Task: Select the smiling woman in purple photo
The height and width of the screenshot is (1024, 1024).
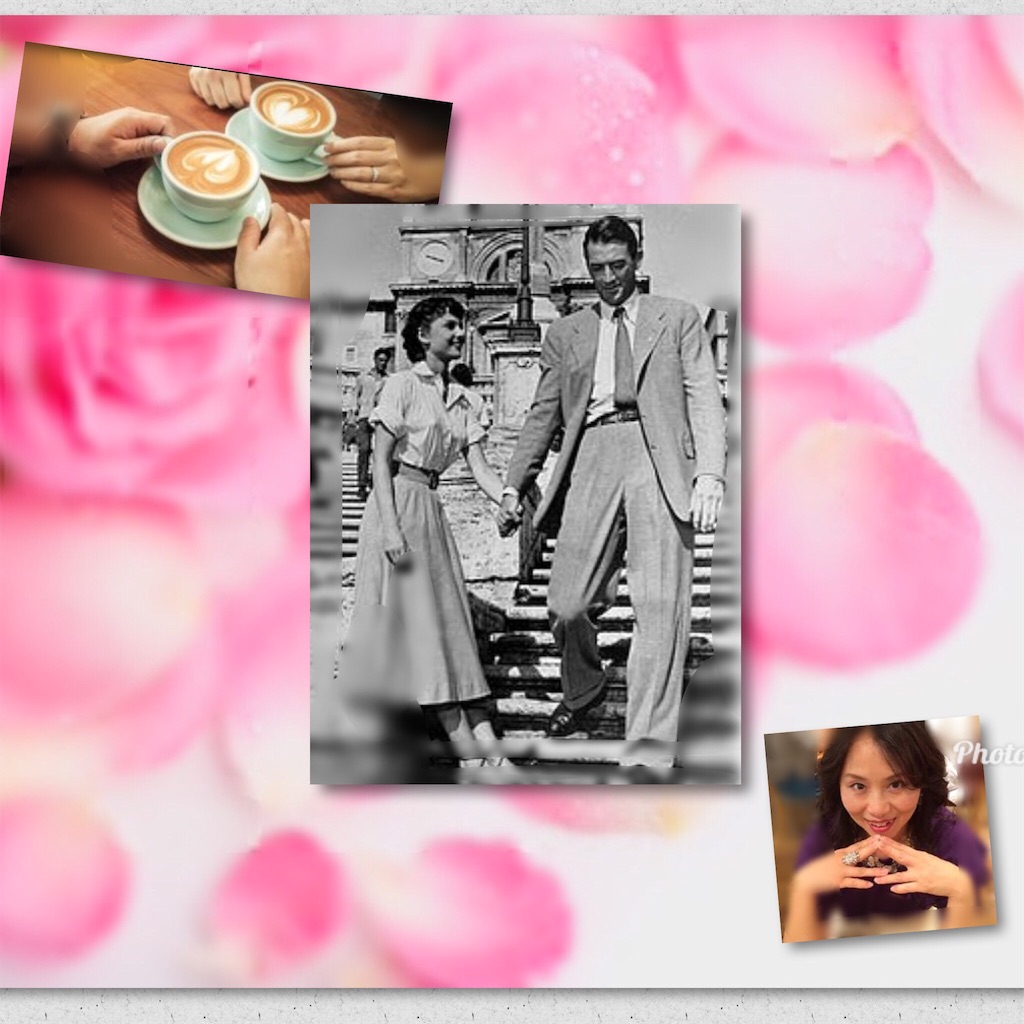Action: pos(881,829)
